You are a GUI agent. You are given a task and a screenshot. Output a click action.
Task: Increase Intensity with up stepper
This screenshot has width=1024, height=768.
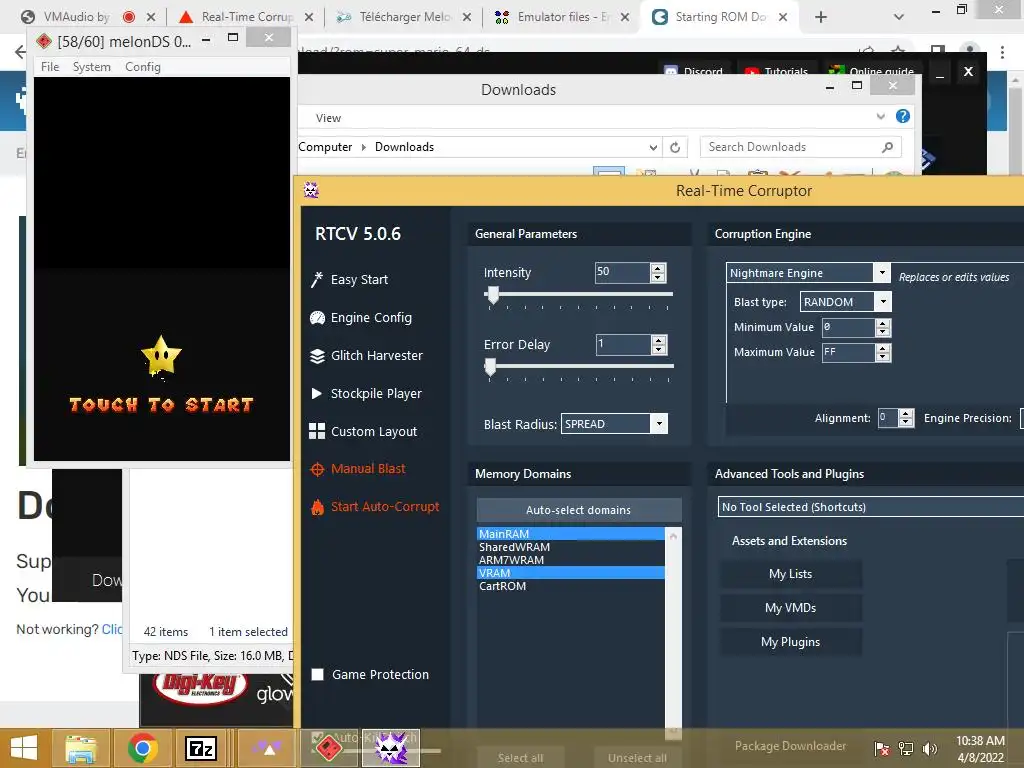658,268
